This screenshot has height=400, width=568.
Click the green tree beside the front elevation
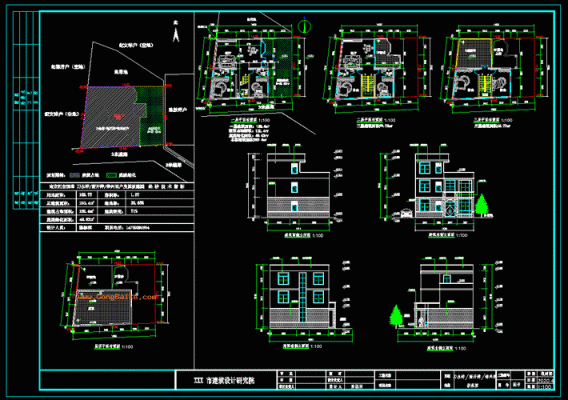(481, 205)
